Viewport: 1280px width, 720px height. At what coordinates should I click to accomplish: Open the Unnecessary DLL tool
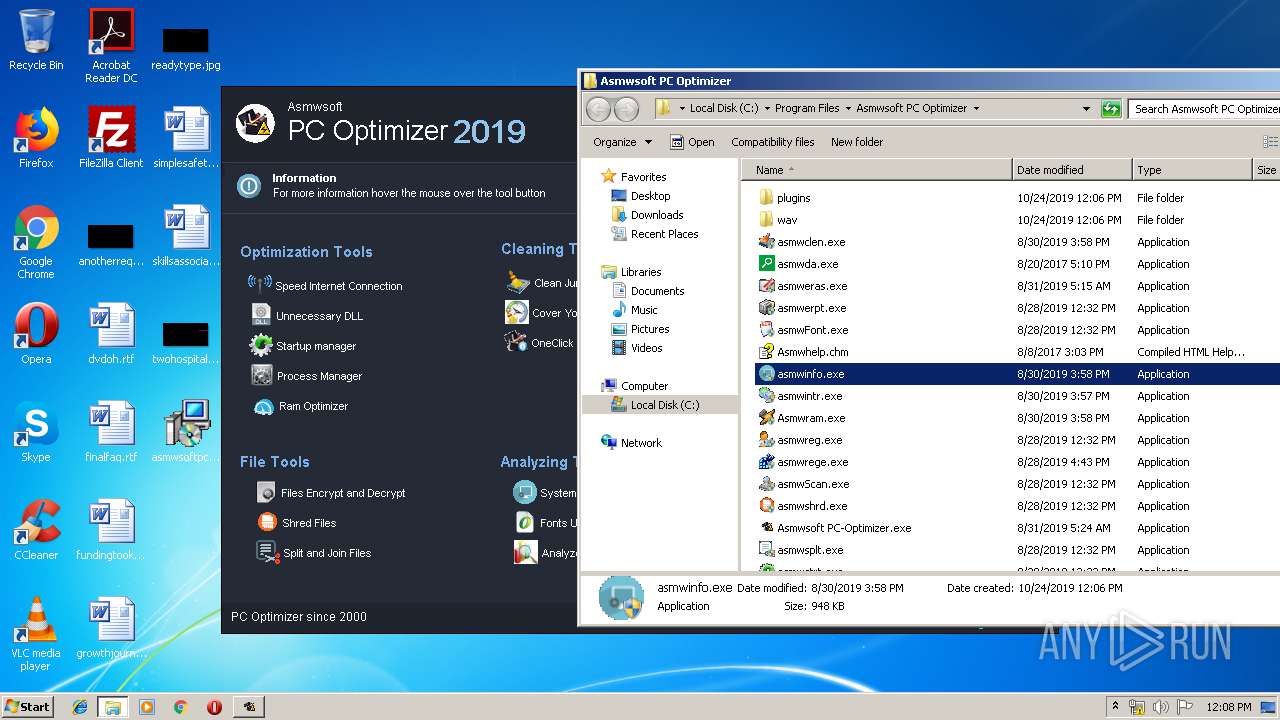click(306, 315)
